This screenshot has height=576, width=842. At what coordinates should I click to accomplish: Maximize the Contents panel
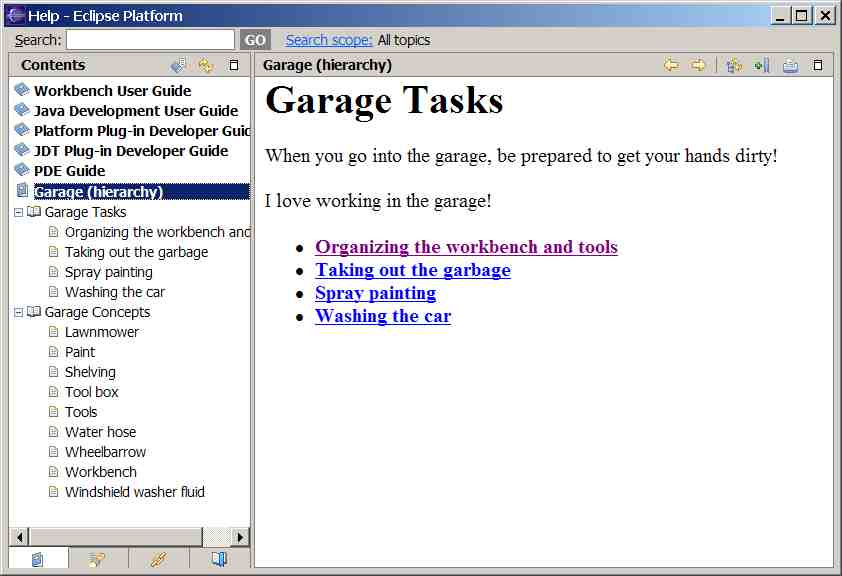click(234, 65)
